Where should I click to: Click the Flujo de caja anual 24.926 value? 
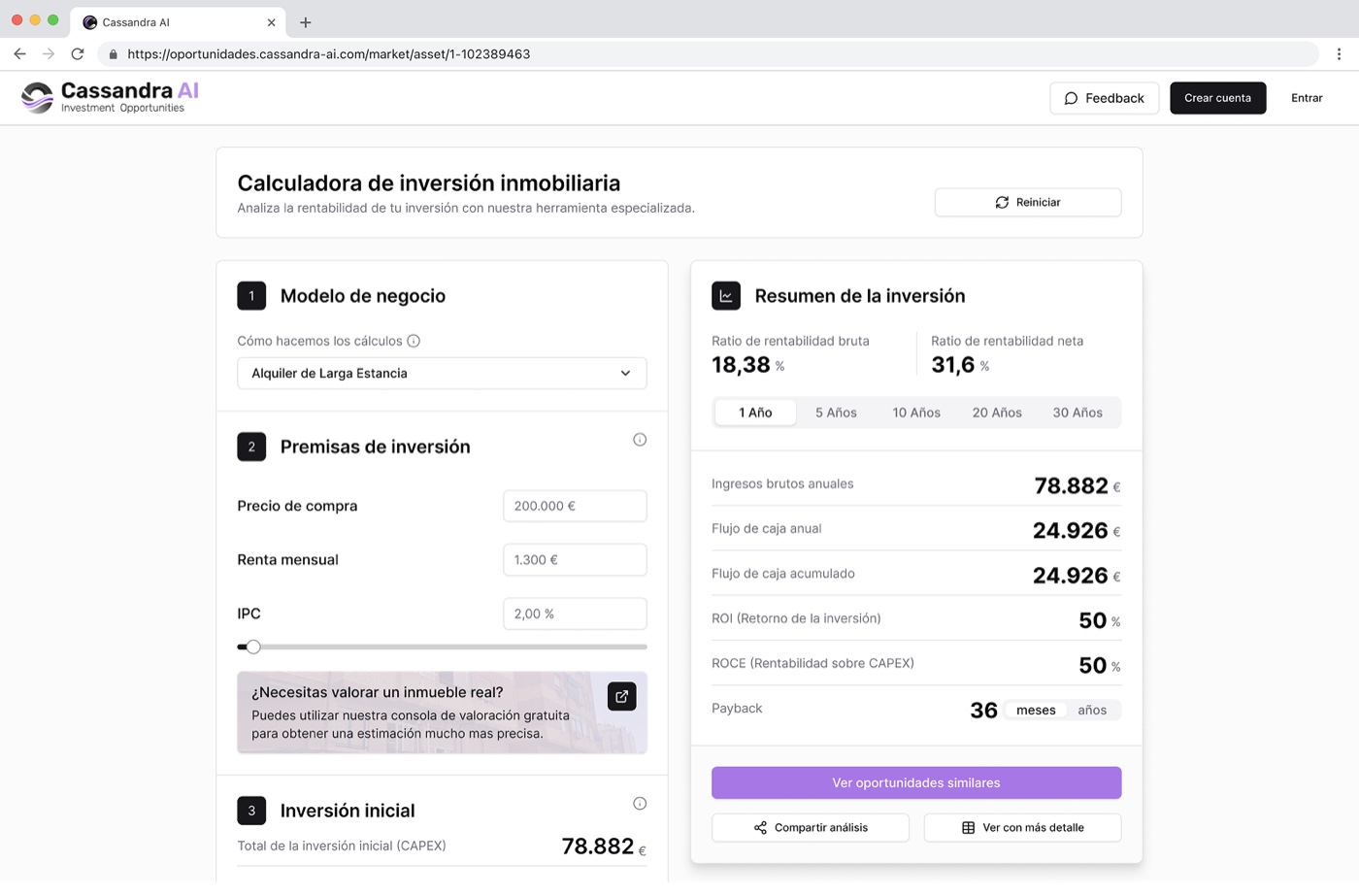click(1077, 530)
